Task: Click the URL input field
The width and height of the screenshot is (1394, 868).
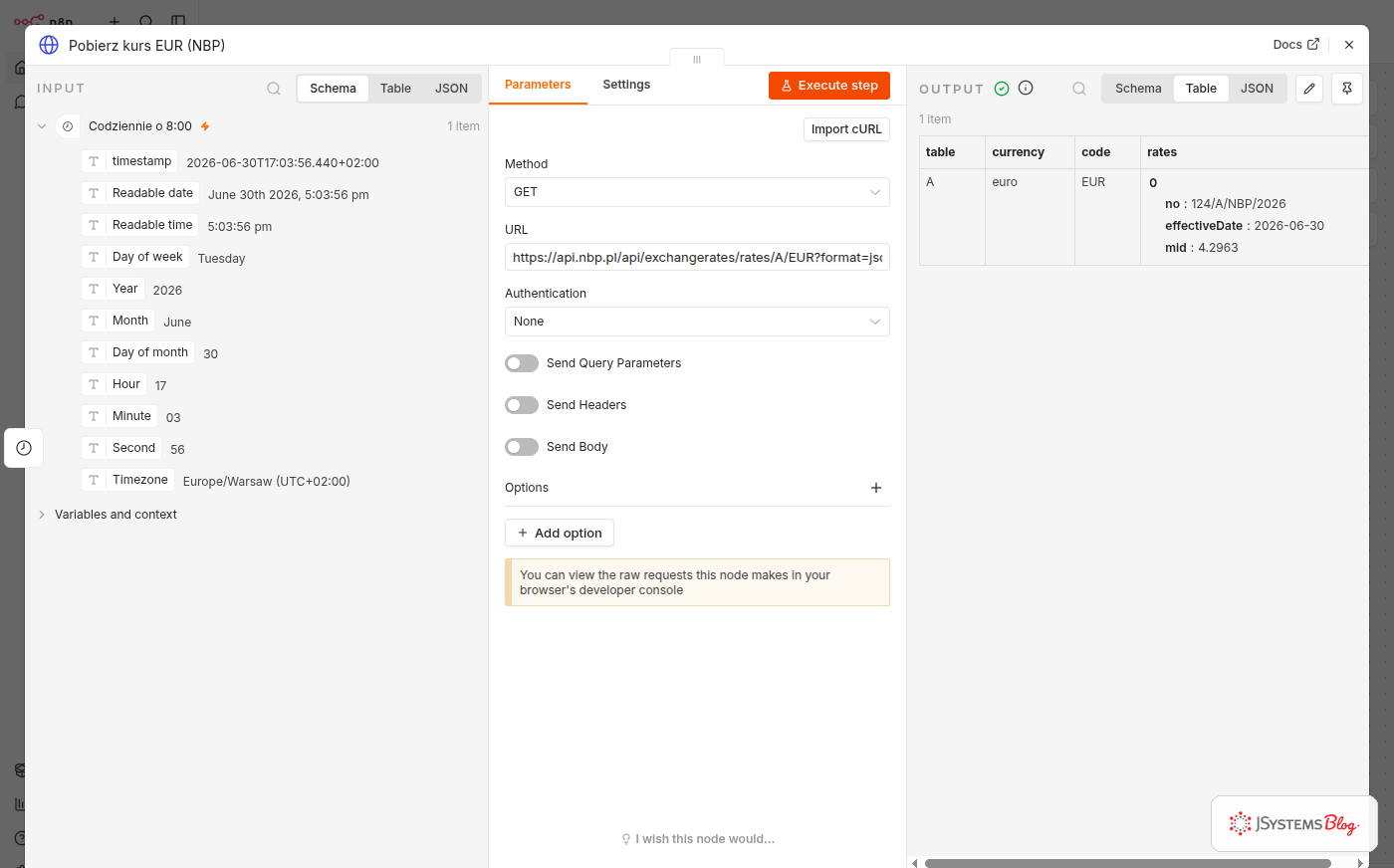Action: pyautogui.click(x=697, y=257)
